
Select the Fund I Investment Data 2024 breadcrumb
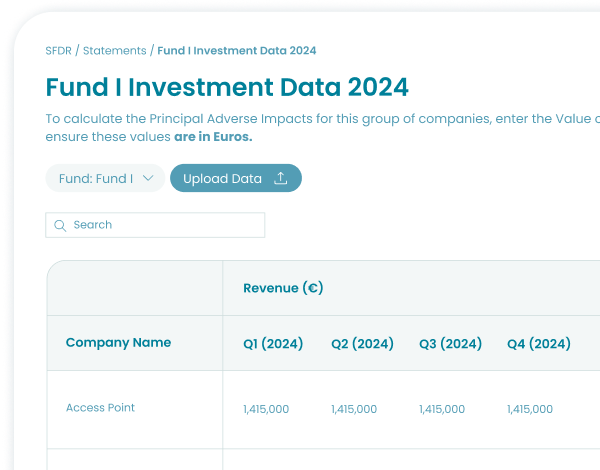(x=237, y=51)
